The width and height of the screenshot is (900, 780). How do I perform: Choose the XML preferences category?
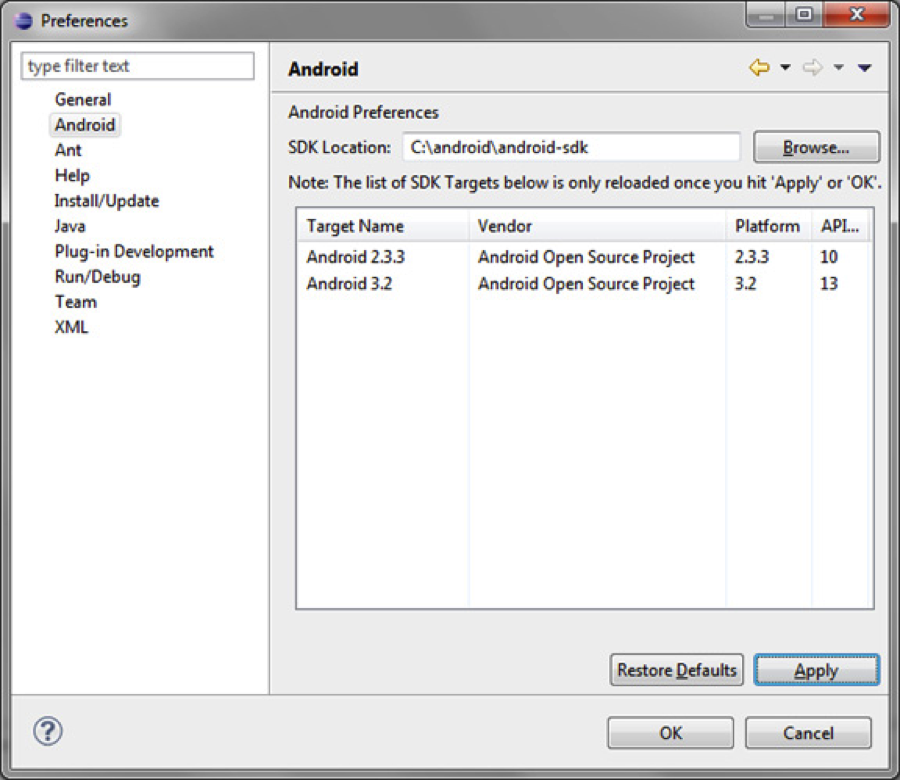[71, 327]
